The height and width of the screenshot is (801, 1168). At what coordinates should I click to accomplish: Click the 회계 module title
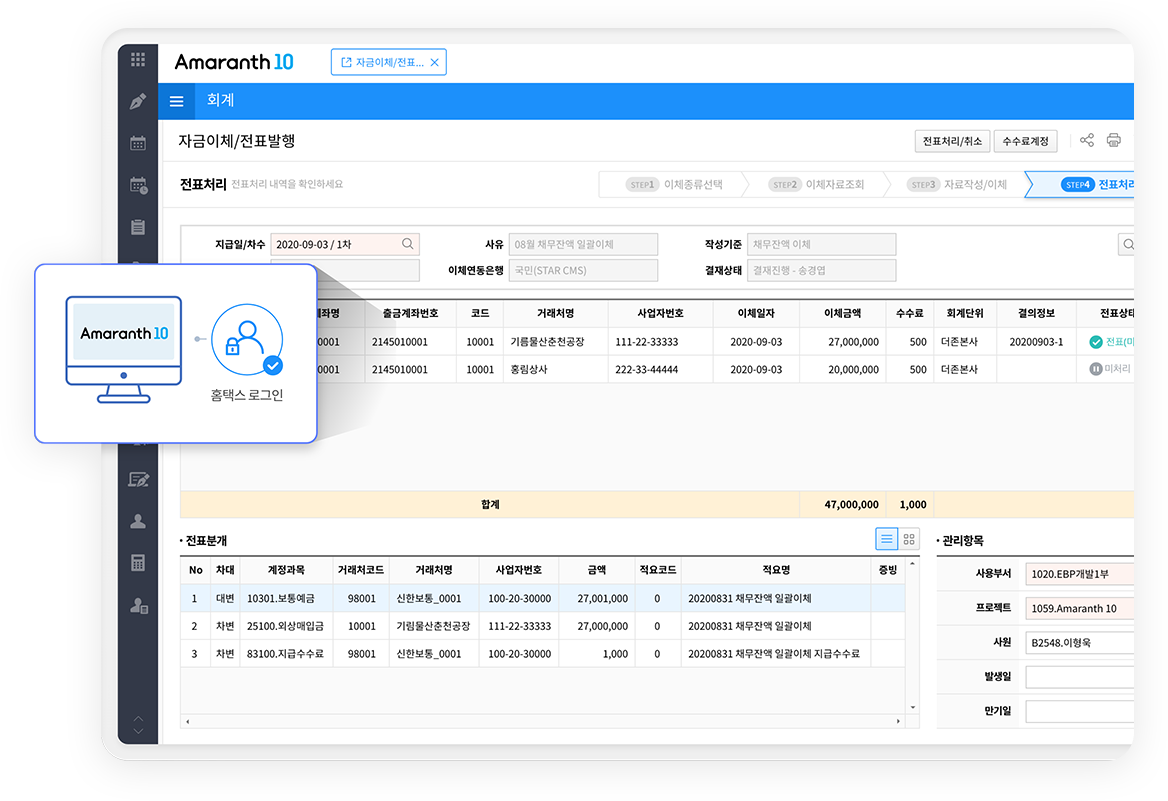click(220, 101)
